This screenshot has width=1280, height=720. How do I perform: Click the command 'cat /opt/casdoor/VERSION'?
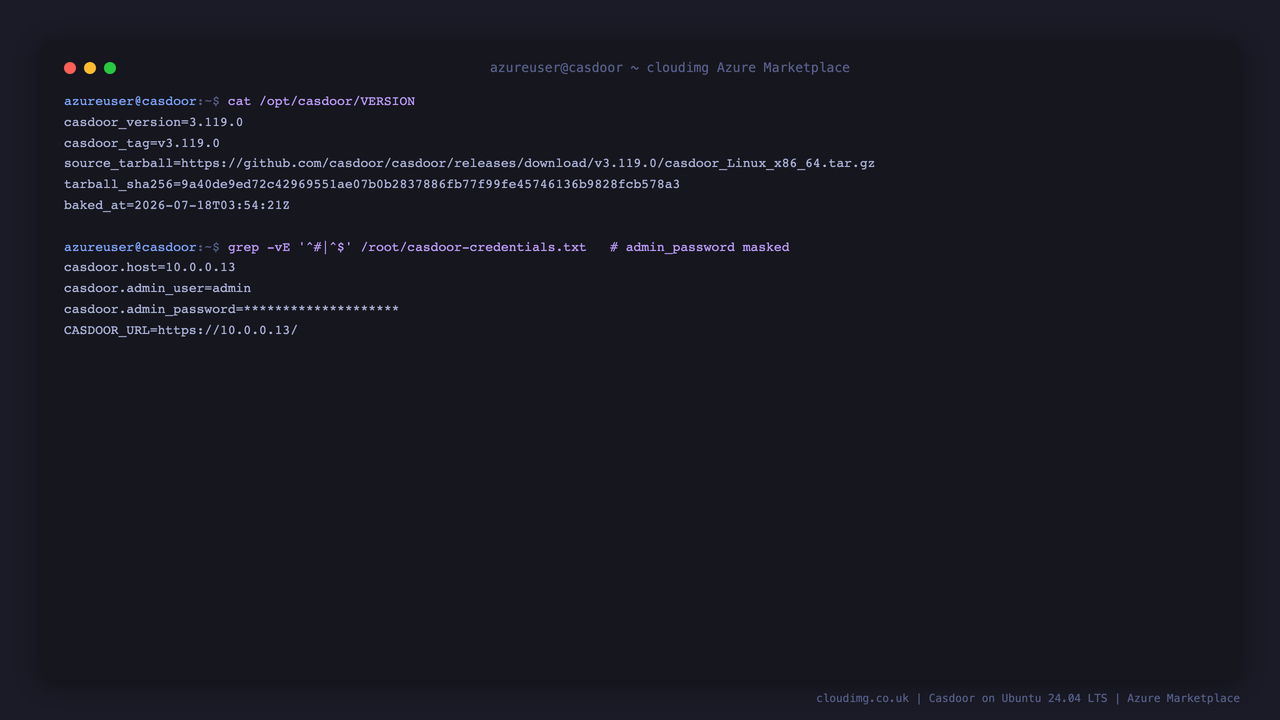pos(321,101)
